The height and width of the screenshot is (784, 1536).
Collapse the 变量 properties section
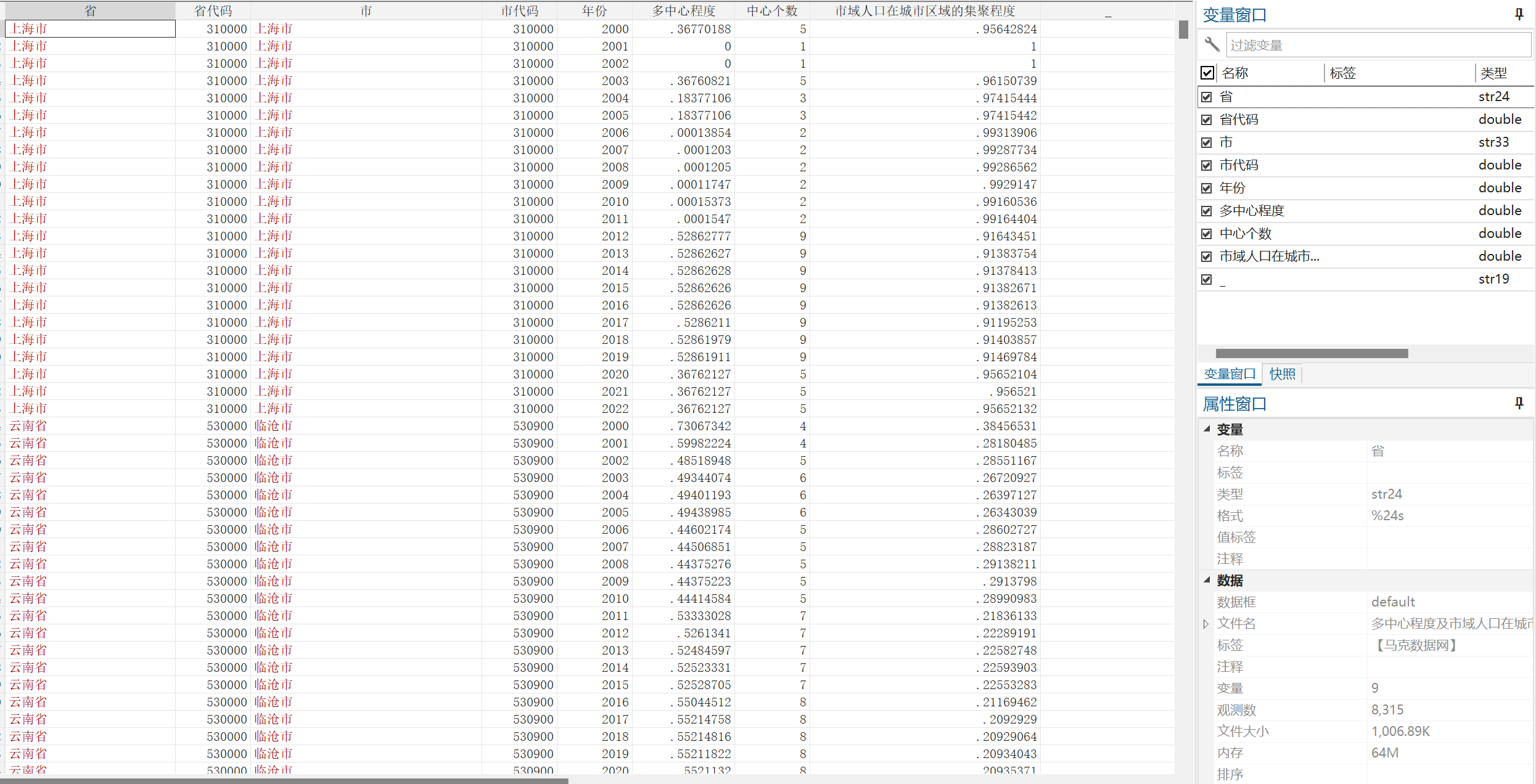click(x=1207, y=429)
